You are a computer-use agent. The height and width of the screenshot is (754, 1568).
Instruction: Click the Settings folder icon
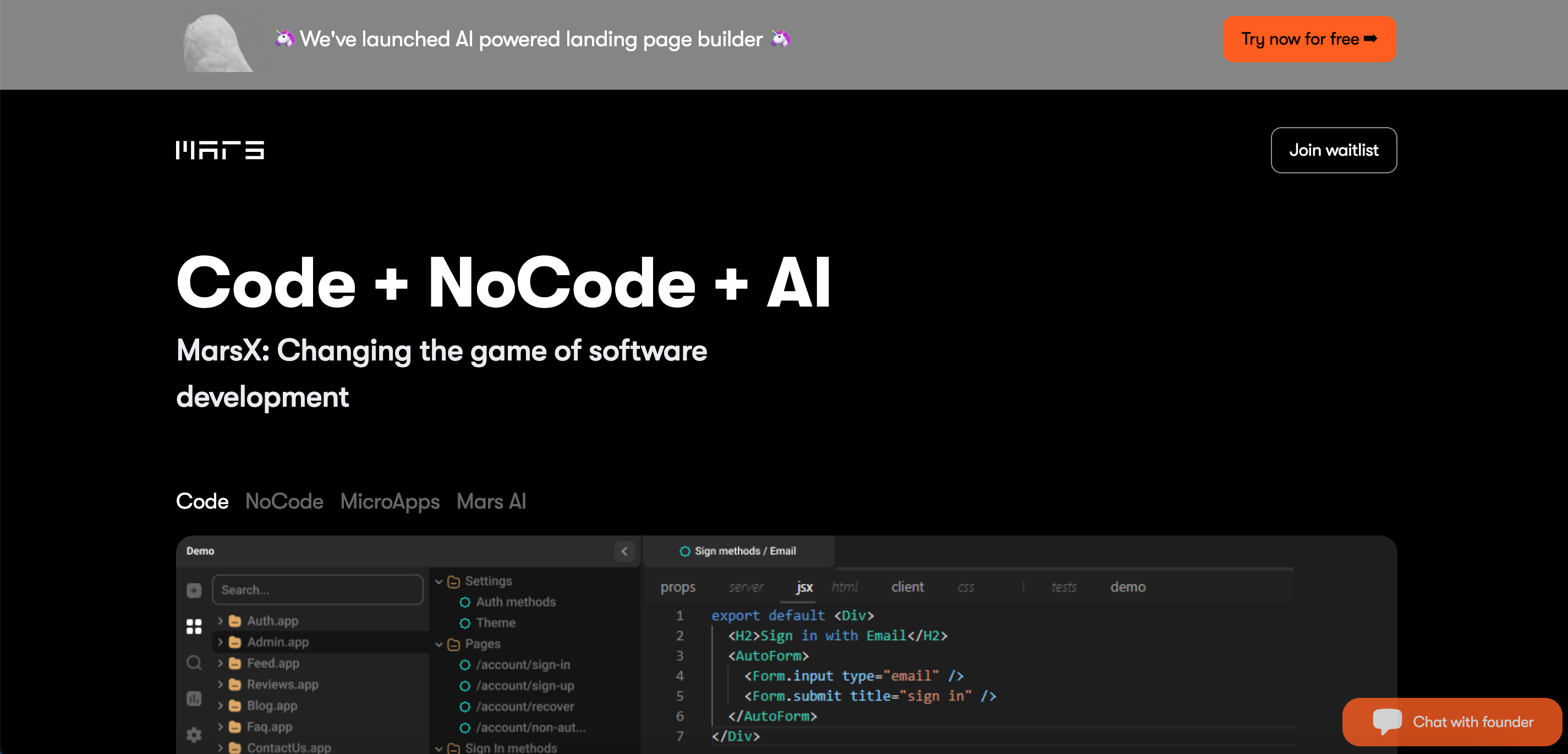453,582
